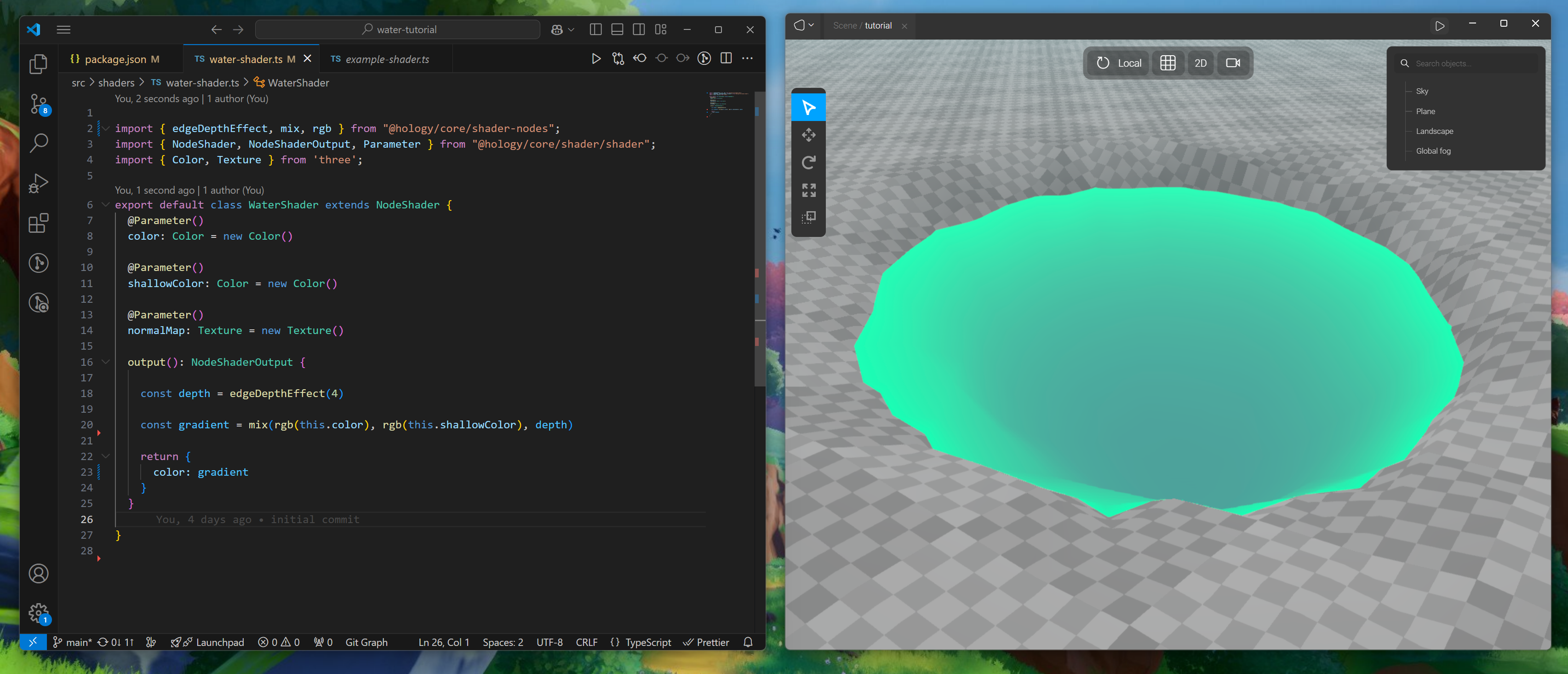Image resolution: width=1568 pixels, height=674 pixels.
Task: Toggle the 2D view mode
Action: [x=1200, y=63]
